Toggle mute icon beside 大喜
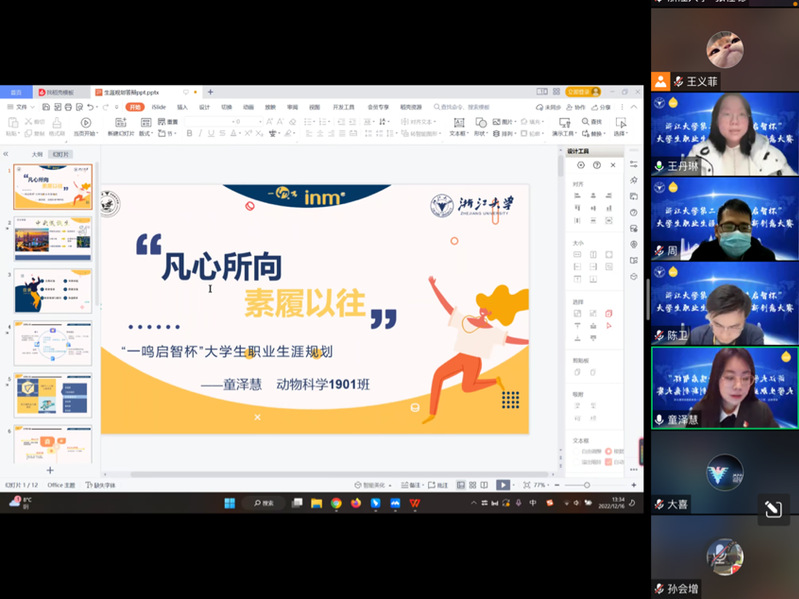Image resolution: width=799 pixels, height=599 pixels. tap(659, 504)
